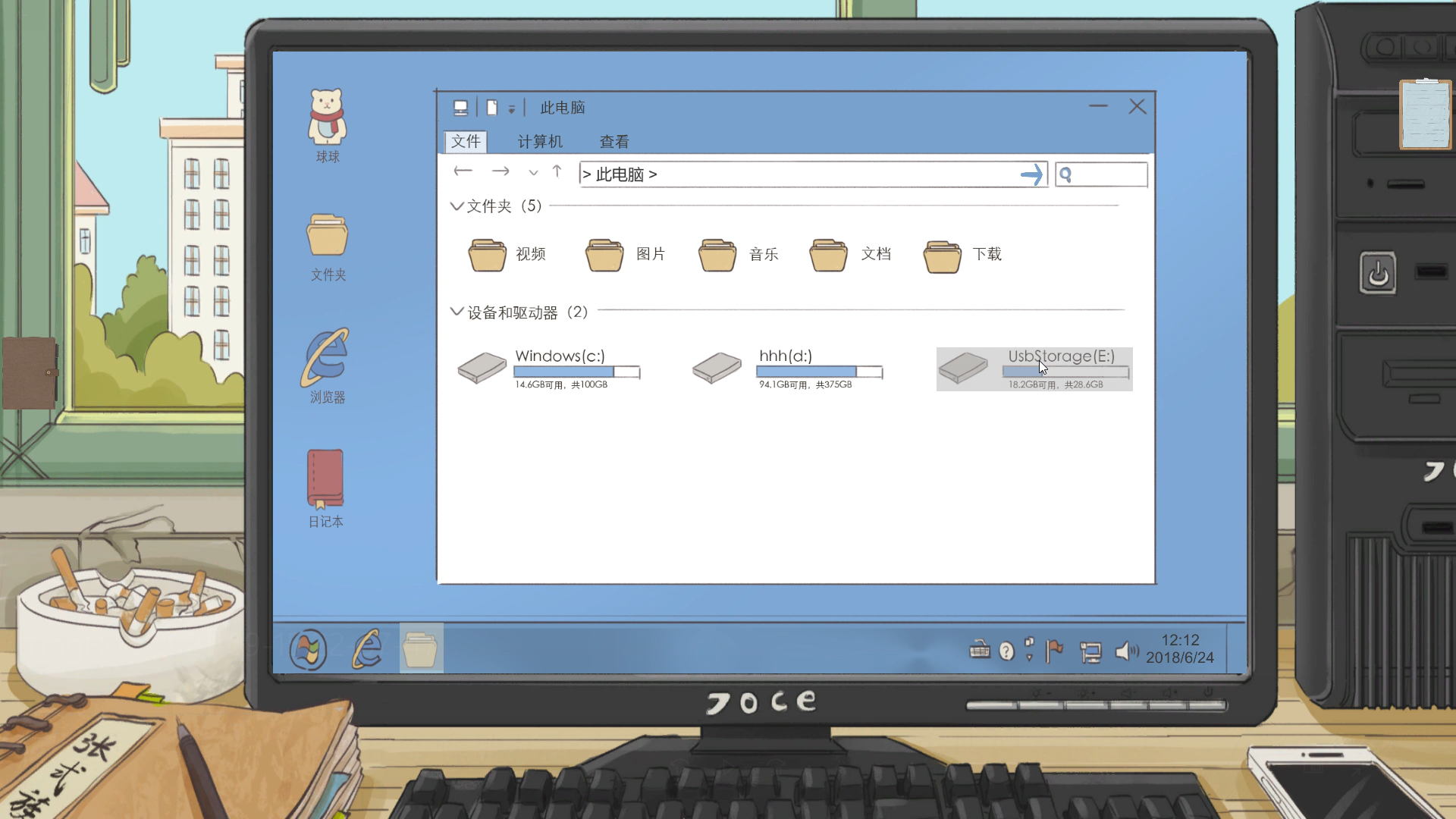Click the volume speaker tray icon
Viewport: 1456px width, 819px height.
pyautogui.click(x=1126, y=651)
